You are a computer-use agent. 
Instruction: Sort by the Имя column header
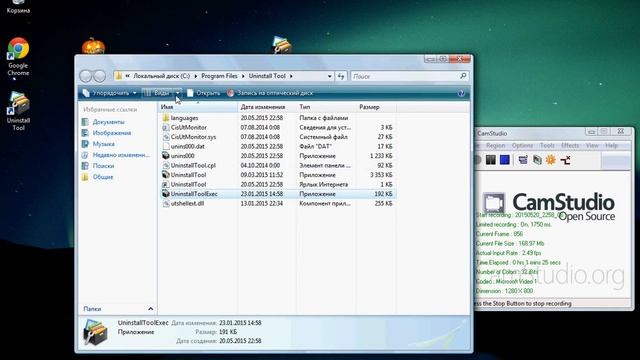[198, 107]
